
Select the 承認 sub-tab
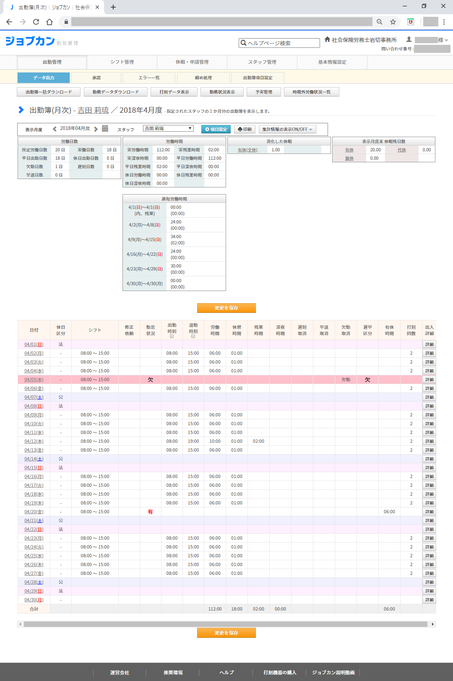tap(96, 78)
